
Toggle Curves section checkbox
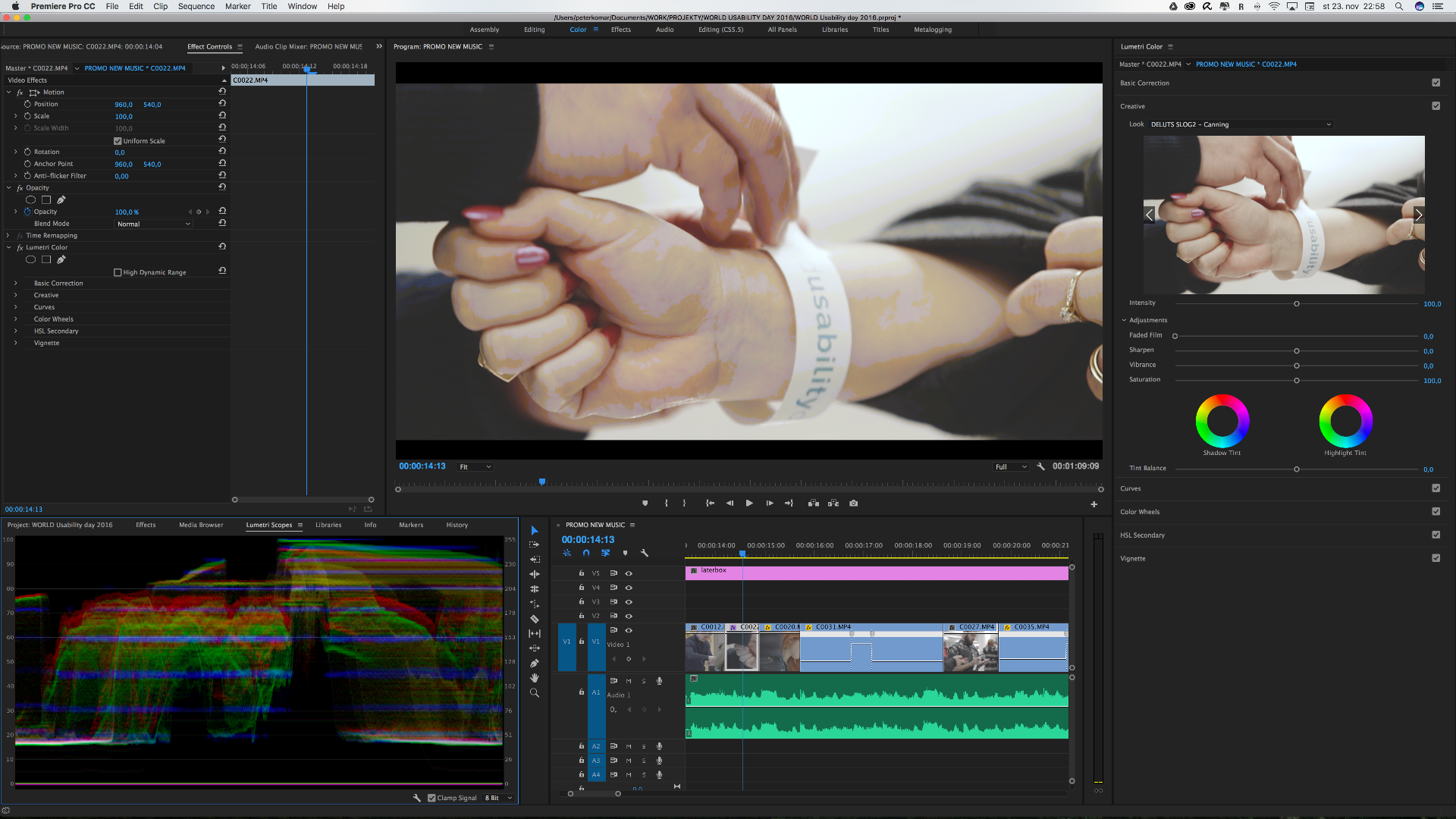tap(1436, 488)
